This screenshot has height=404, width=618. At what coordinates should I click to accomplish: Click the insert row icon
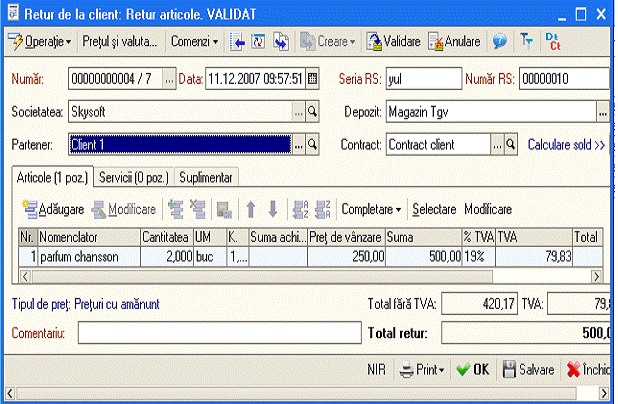coord(176,209)
